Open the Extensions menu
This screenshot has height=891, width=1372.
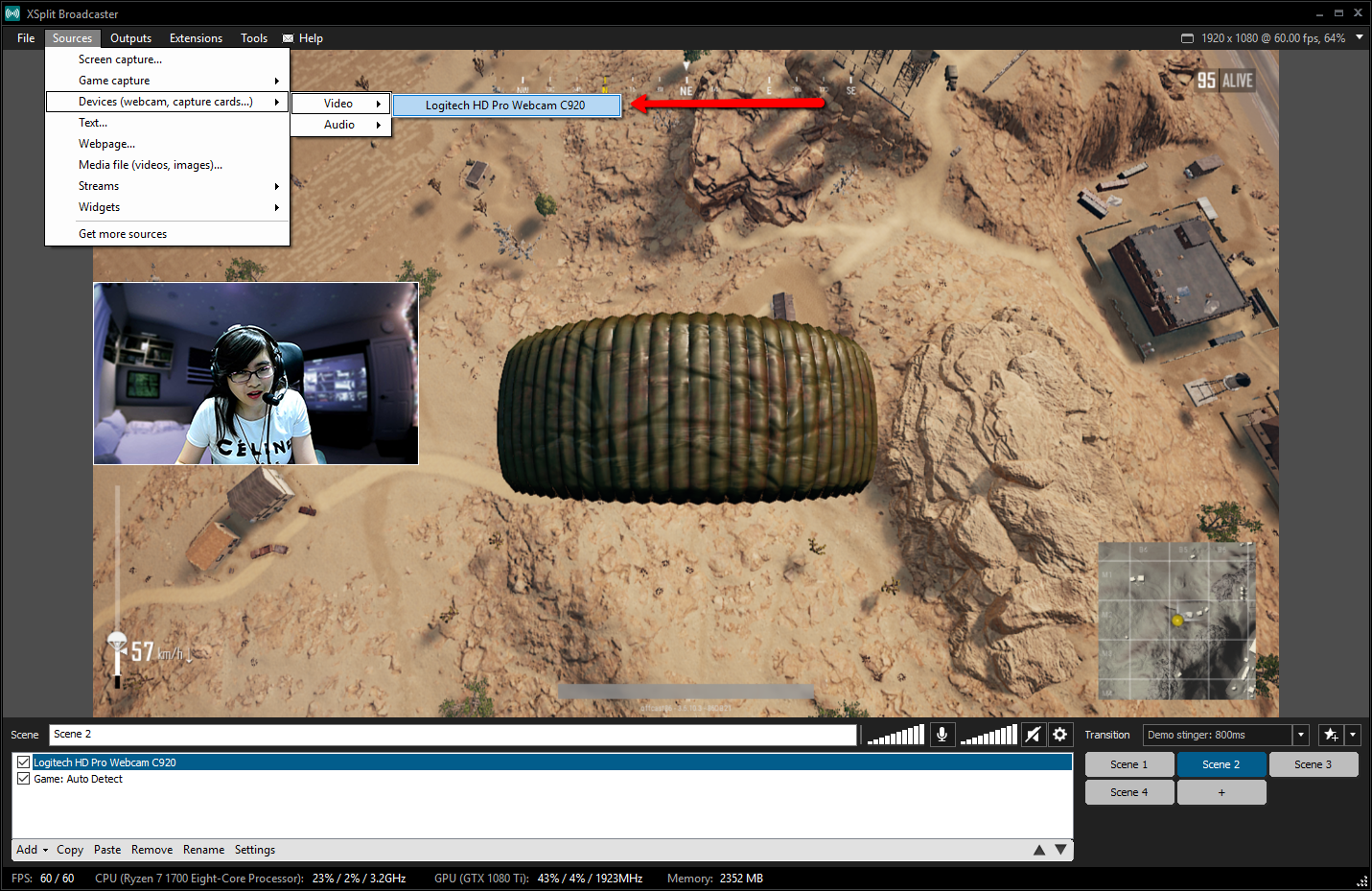pyautogui.click(x=196, y=38)
